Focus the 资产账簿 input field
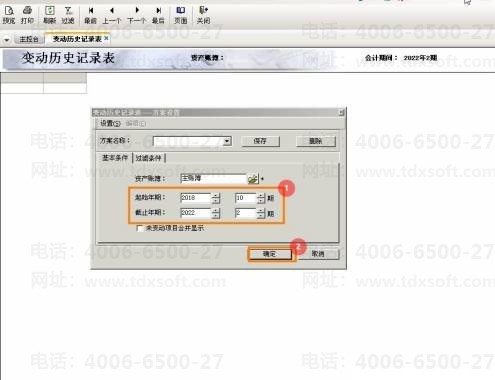Image resolution: width=495 pixels, height=380 pixels. point(213,179)
